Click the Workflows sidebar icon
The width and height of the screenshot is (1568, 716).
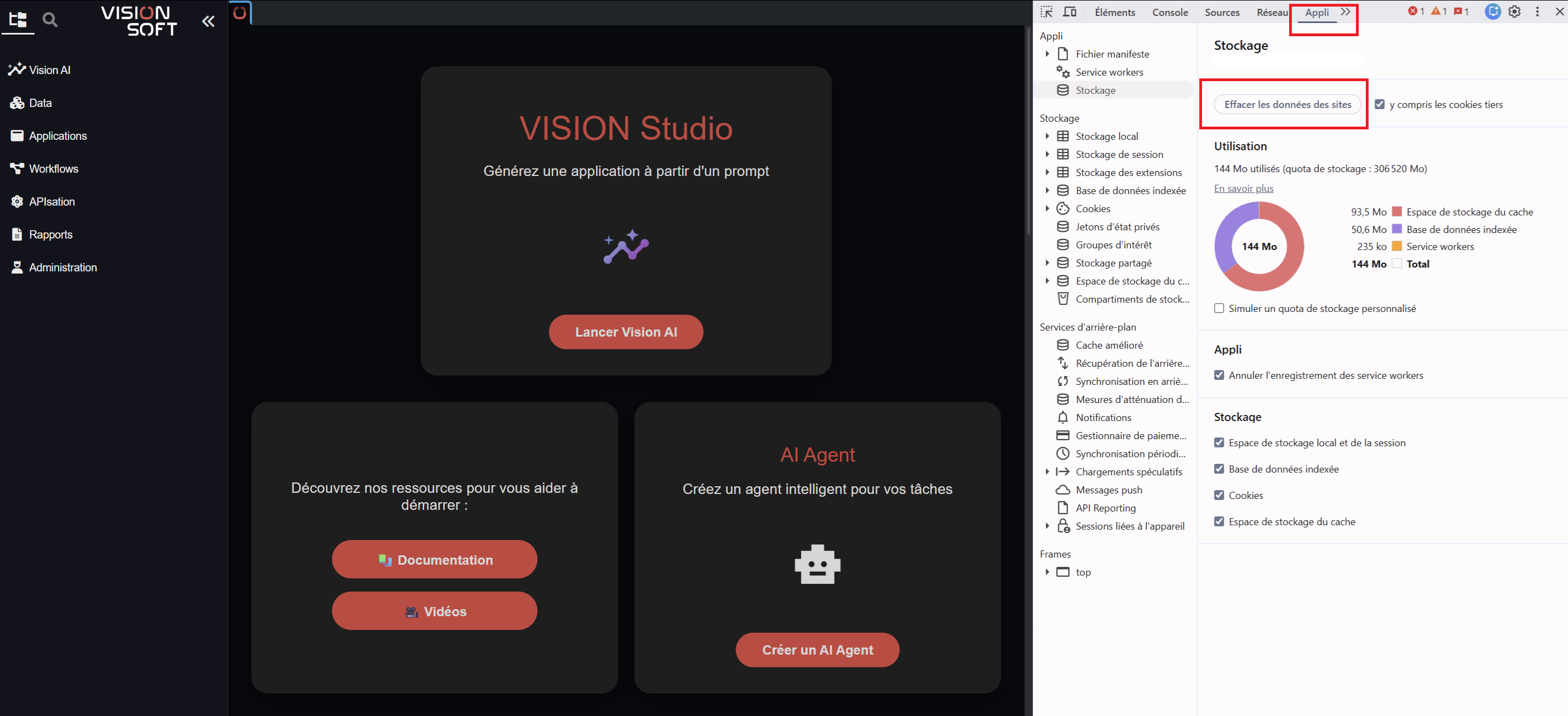(x=17, y=169)
